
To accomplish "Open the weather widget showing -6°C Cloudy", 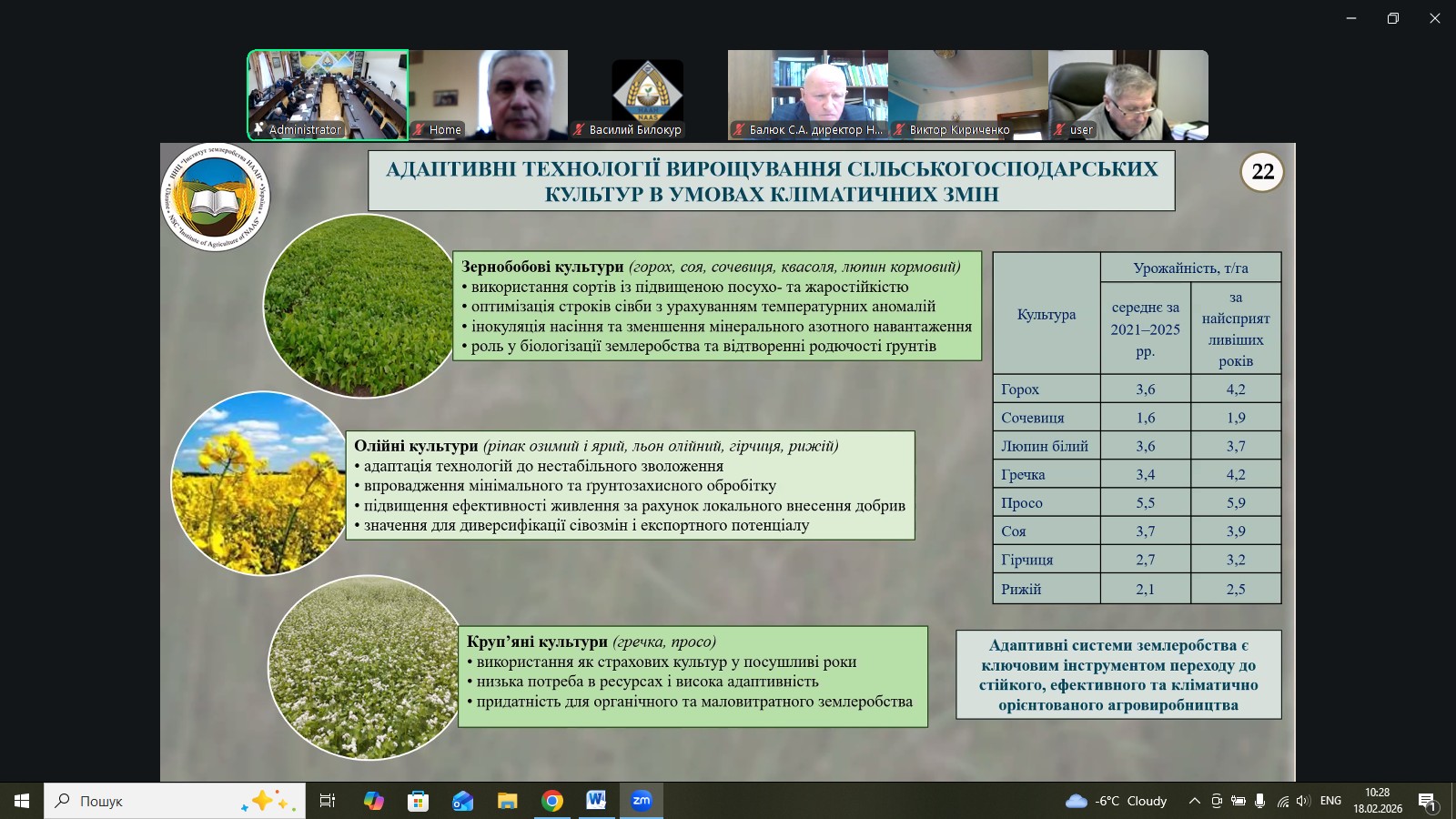I will tap(1117, 801).
